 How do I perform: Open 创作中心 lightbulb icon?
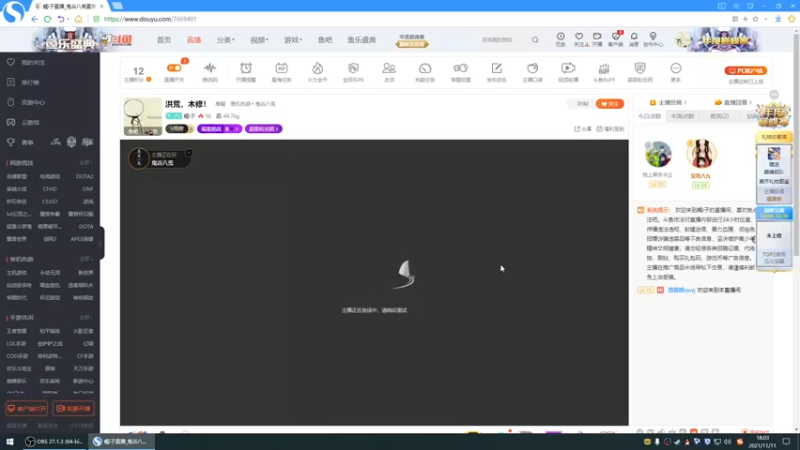click(653, 37)
